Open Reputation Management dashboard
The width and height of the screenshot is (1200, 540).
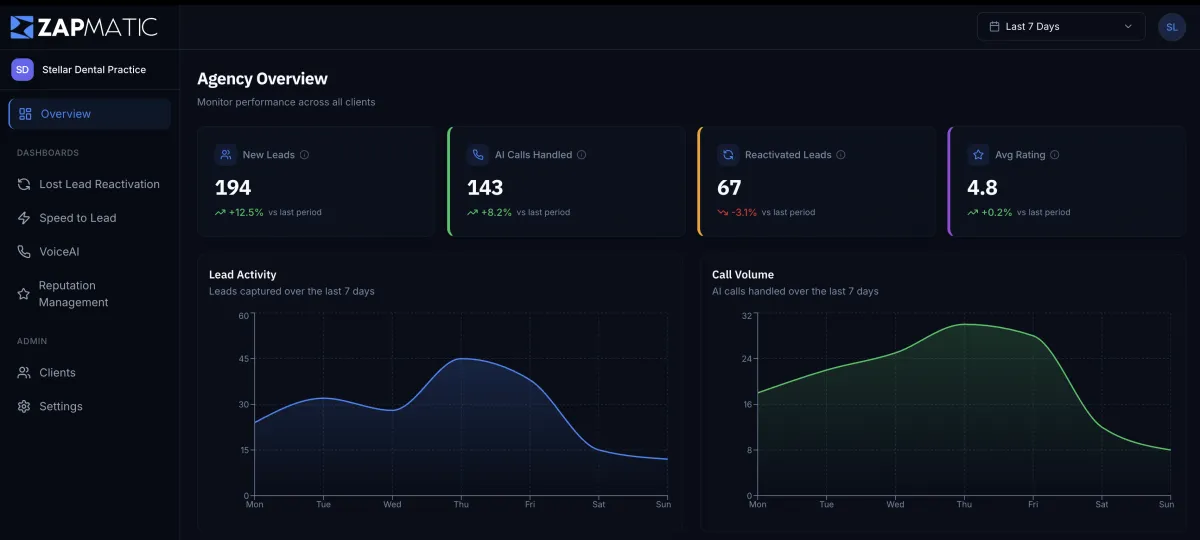[x=90, y=294]
